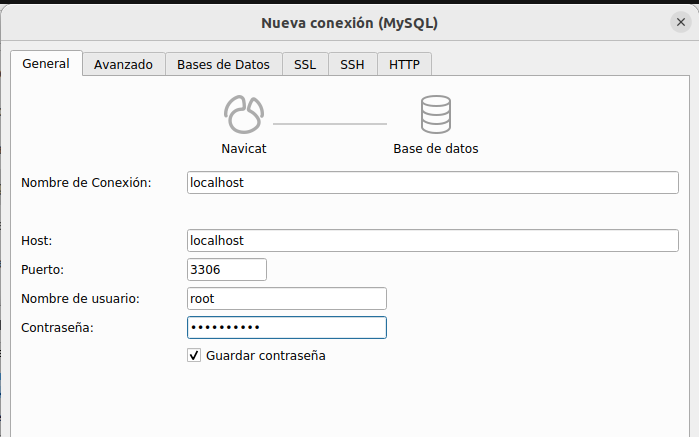Click the database cylinder icon
The width and height of the screenshot is (699, 437).
[435, 115]
